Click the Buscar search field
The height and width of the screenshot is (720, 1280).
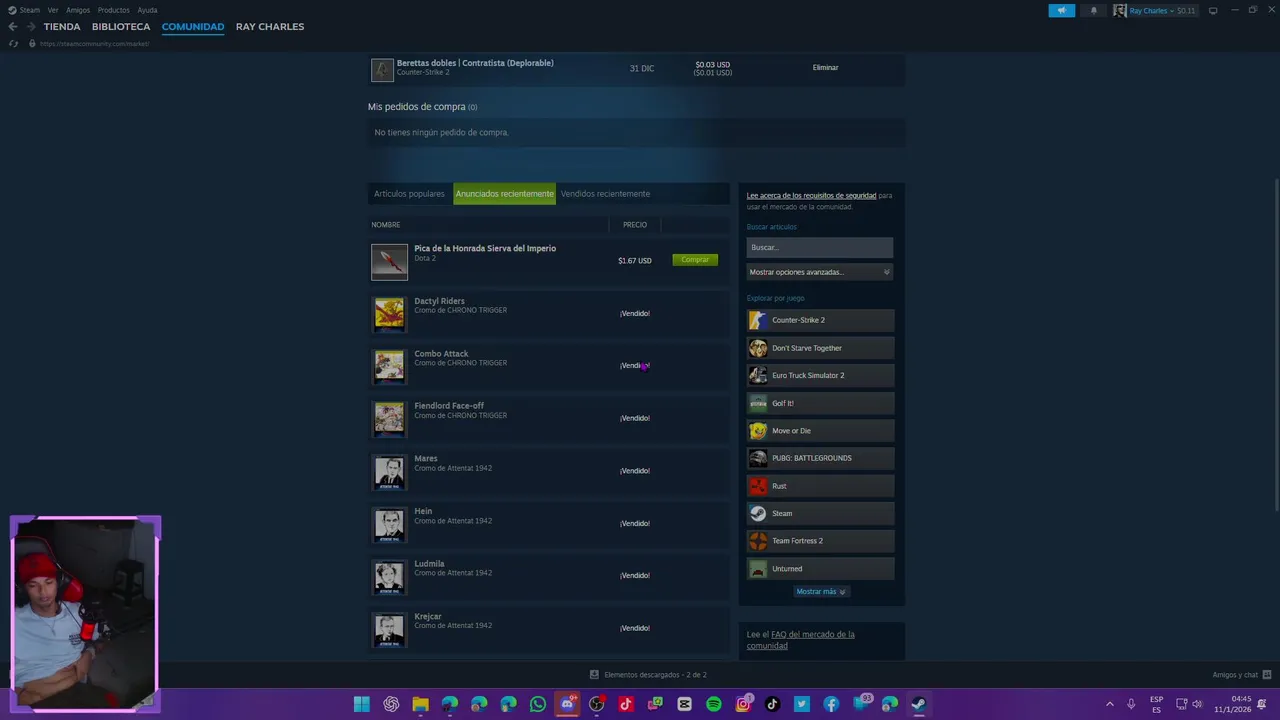[x=819, y=247]
